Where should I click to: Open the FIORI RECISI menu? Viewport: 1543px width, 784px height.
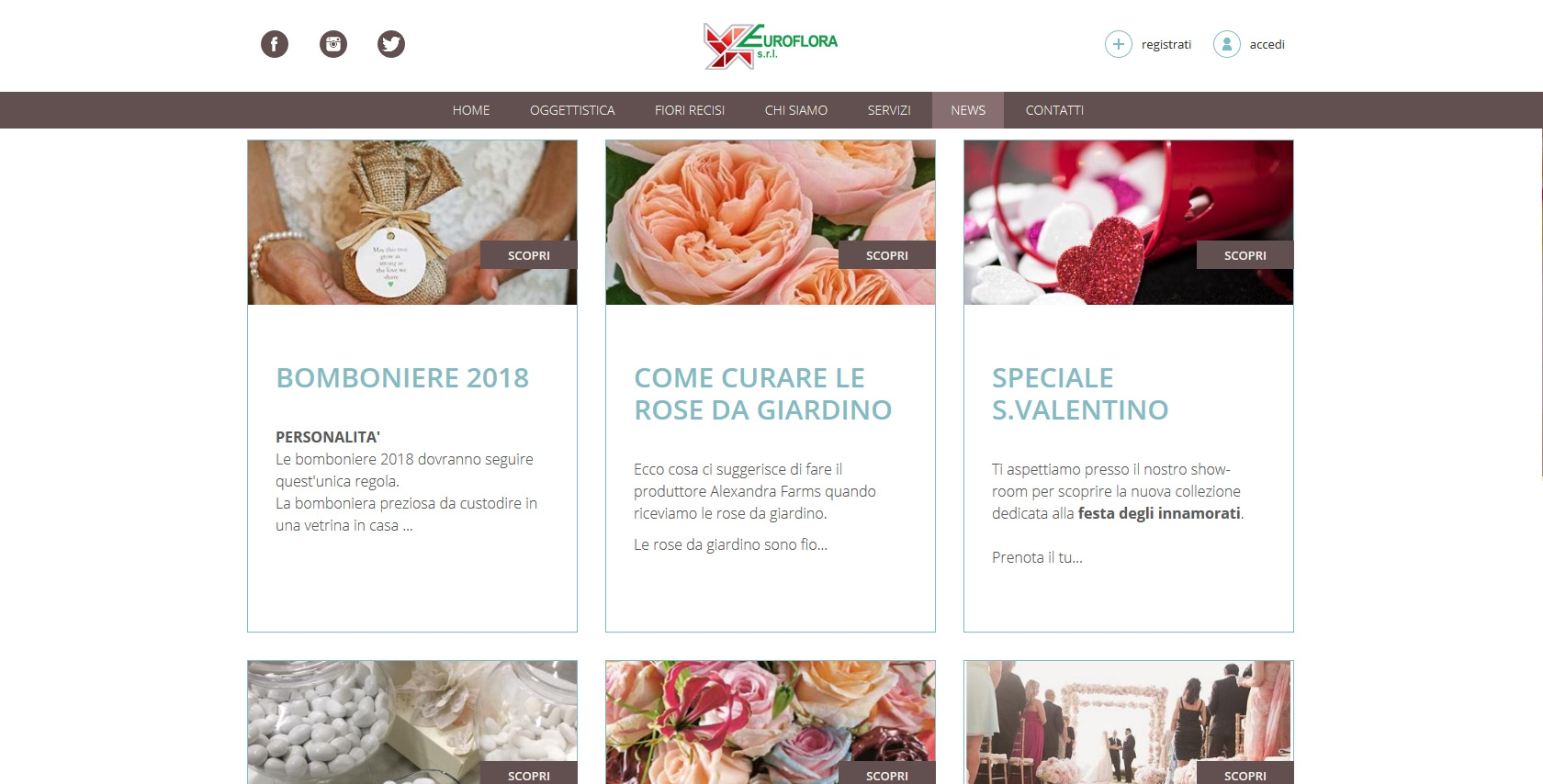tap(690, 110)
